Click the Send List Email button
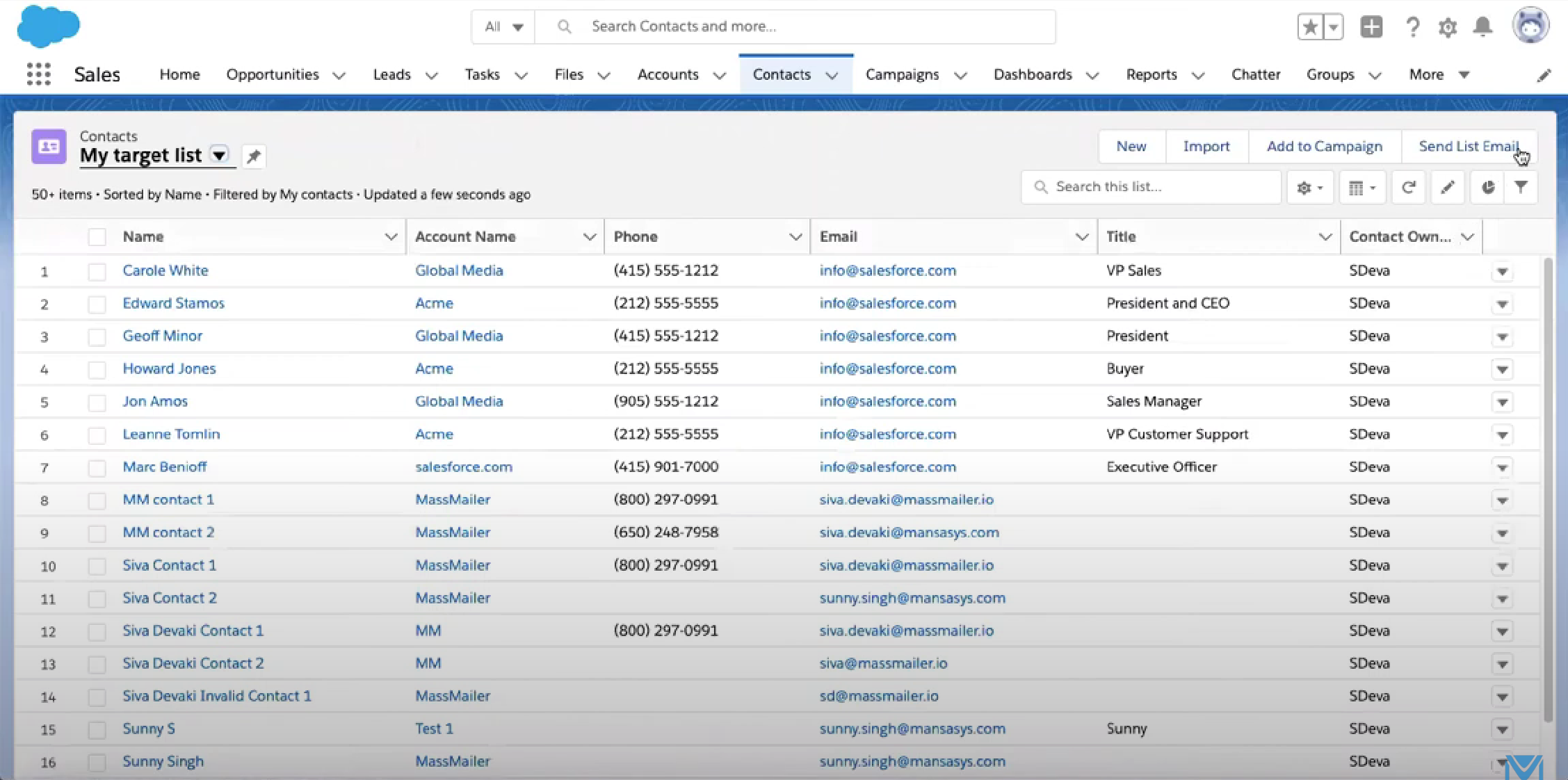The image size is (1568, 780). tap(1469, 147)
